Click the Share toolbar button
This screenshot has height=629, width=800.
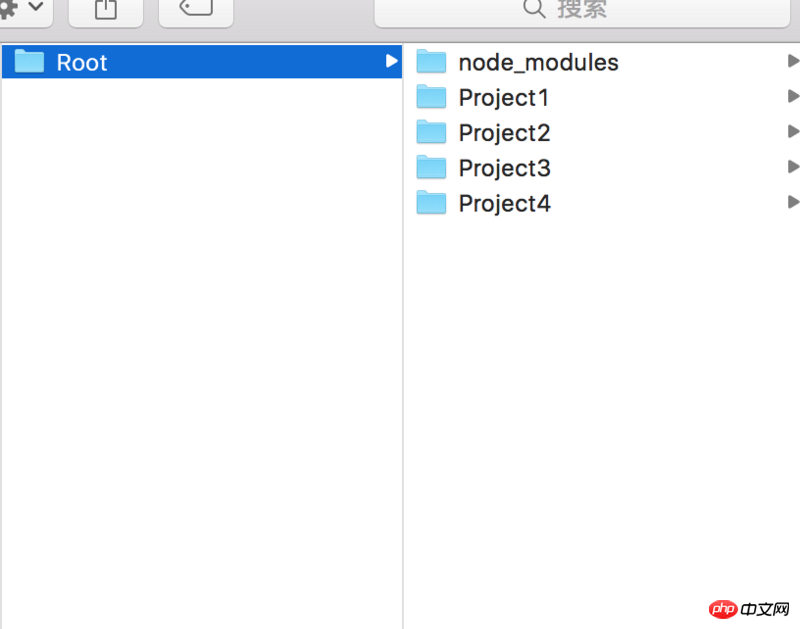tap(105, 9)
